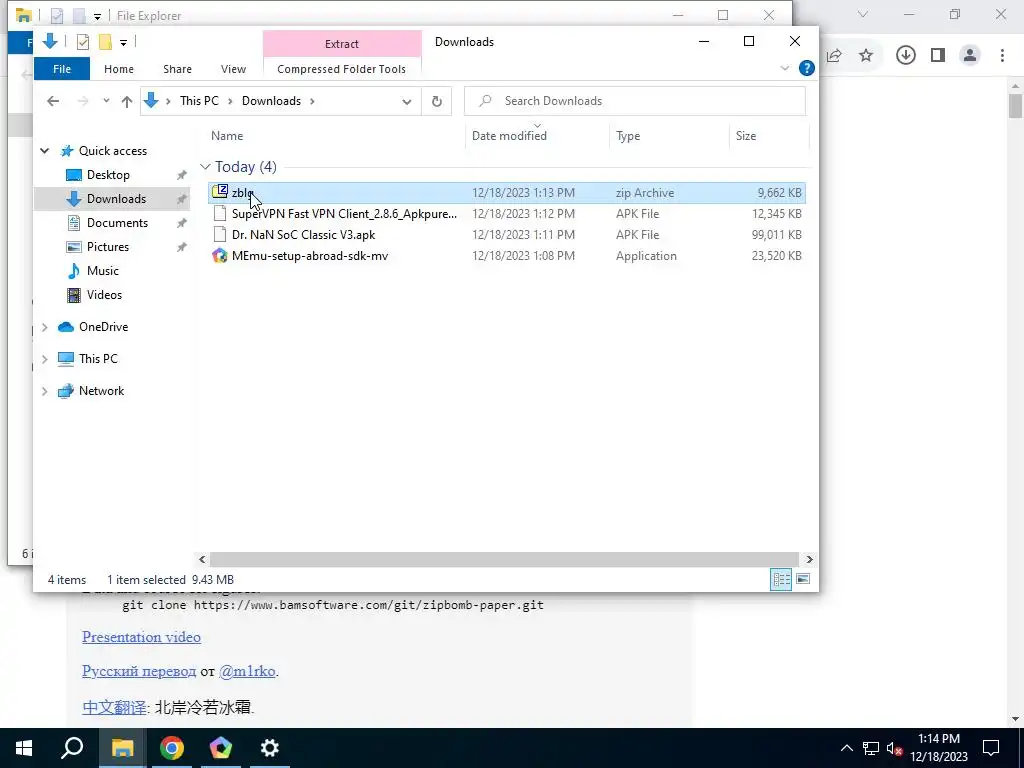Click the muted volume tray icon

tap(894, 748)
